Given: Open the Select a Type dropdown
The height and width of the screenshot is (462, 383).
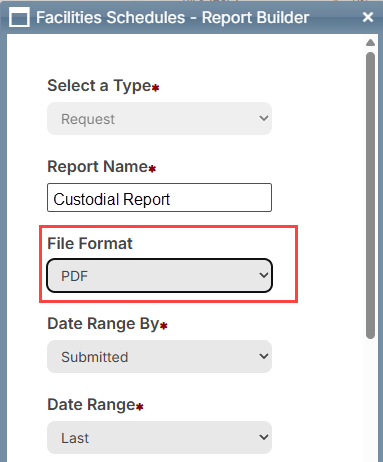Looking at the screenshot, I should (x=159, y=119).
